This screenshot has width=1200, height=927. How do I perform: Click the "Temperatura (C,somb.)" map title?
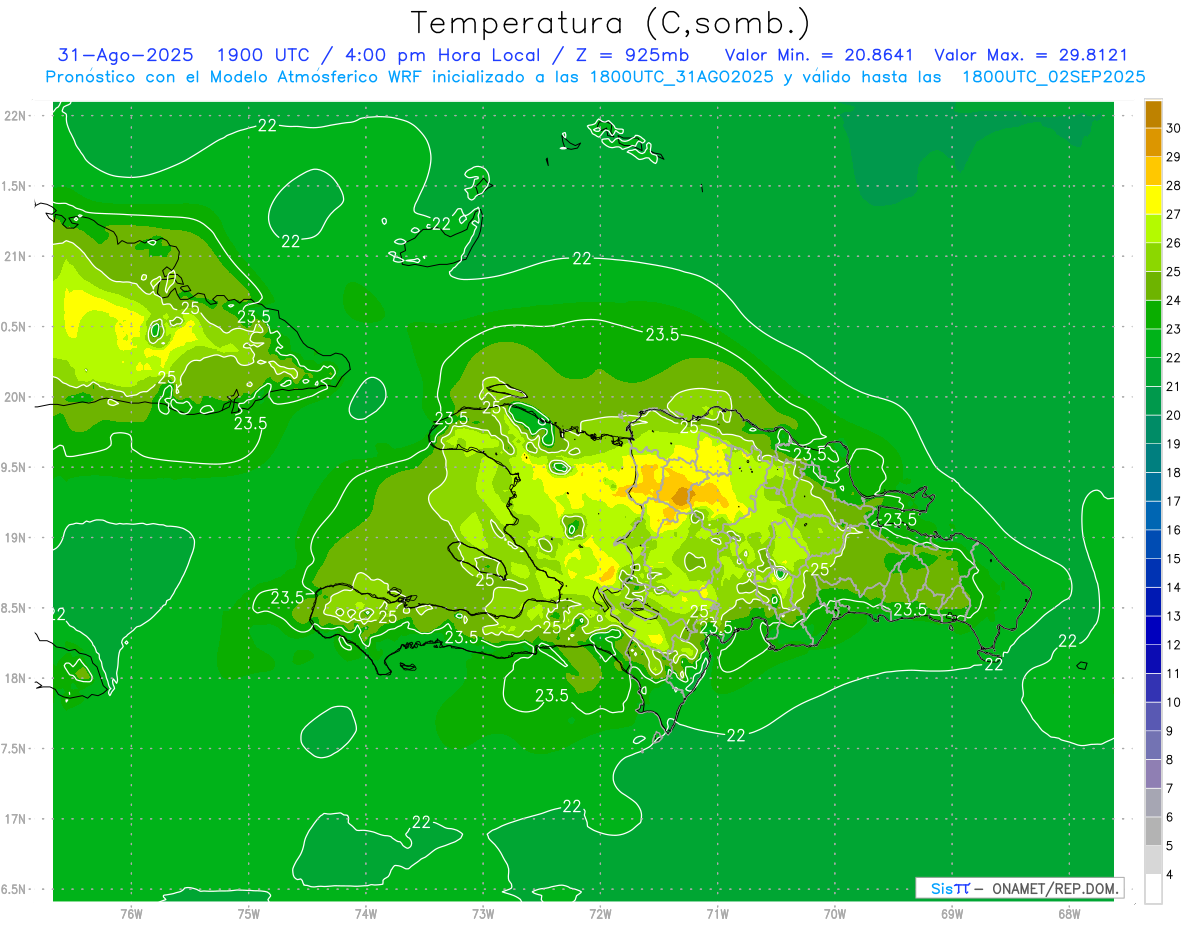tap(611, 23)
